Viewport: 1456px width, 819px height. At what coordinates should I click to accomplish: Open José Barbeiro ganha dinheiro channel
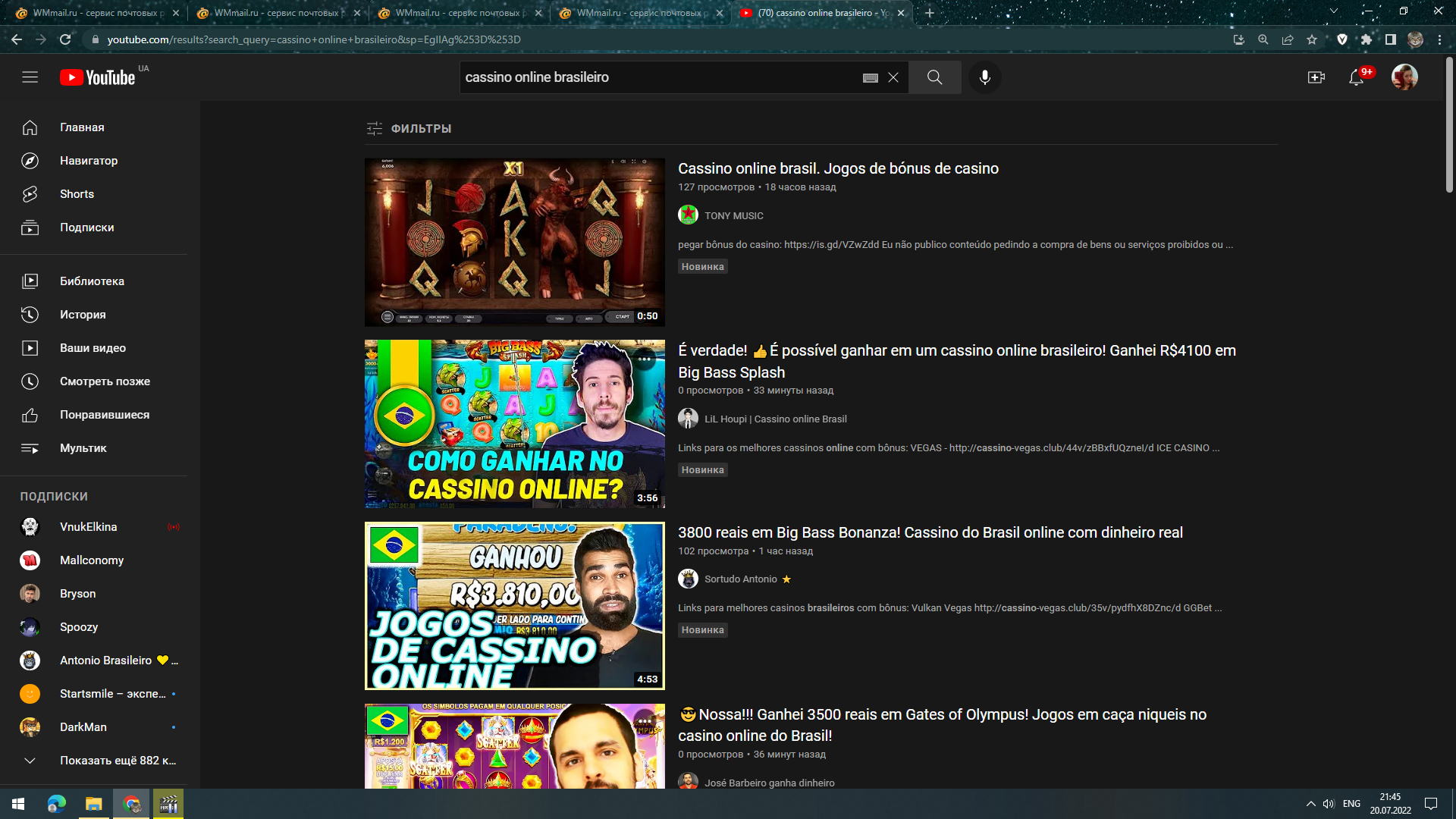769,783
